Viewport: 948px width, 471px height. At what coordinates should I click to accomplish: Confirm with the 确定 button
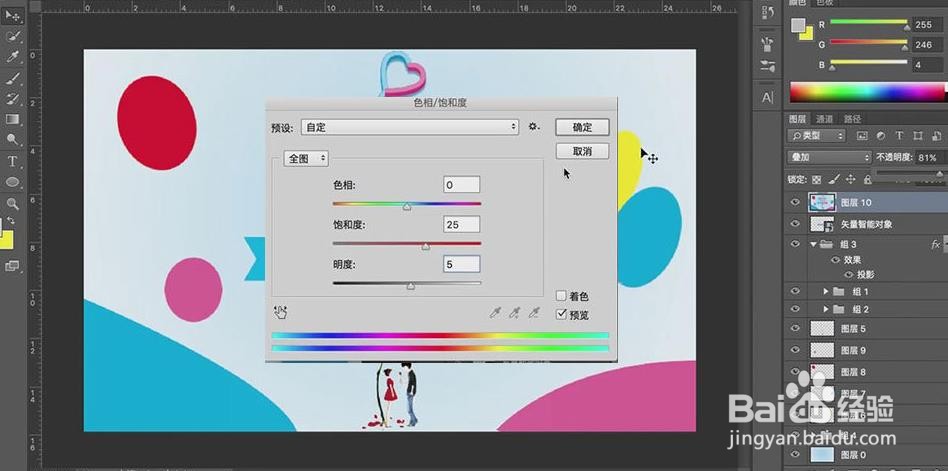[582, 128]
